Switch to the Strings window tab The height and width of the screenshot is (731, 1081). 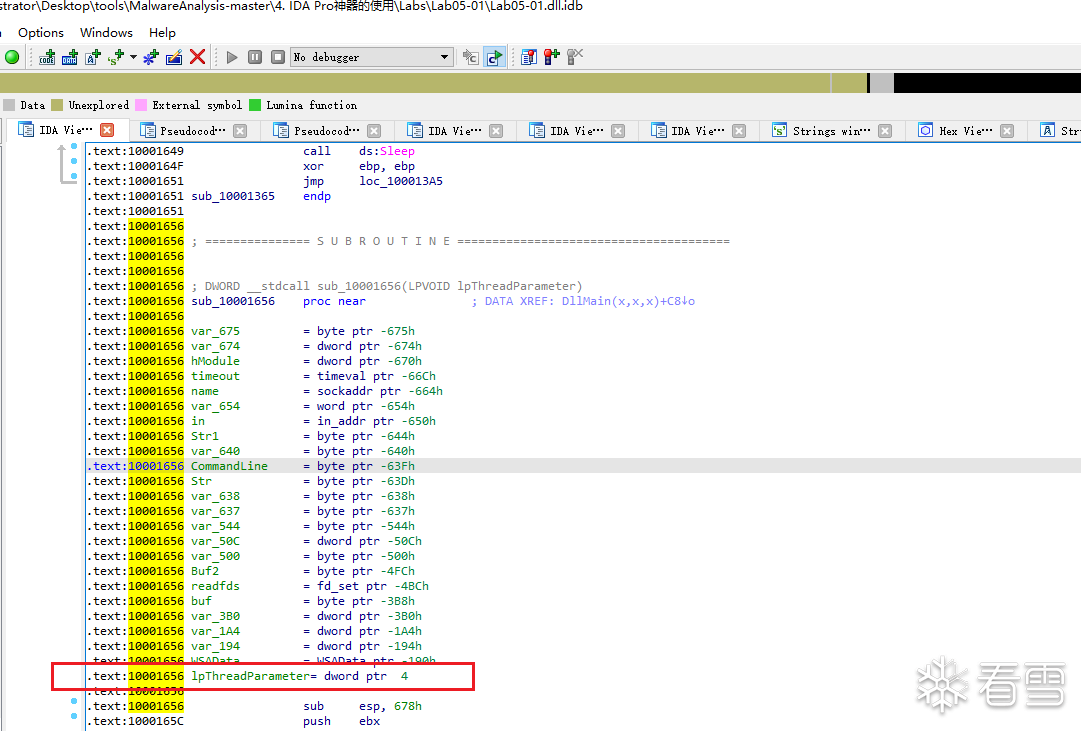[x=829, y=131]
